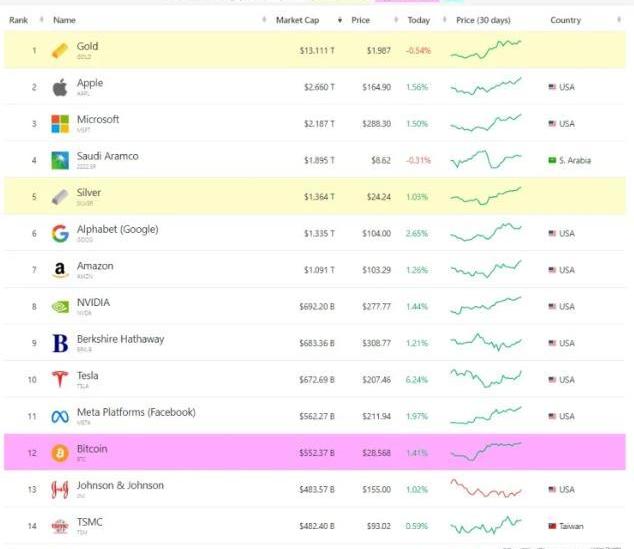This screenshot has width=634, height=549.
Task: Click Amazon price $103.29
Action: pos(376,270)
